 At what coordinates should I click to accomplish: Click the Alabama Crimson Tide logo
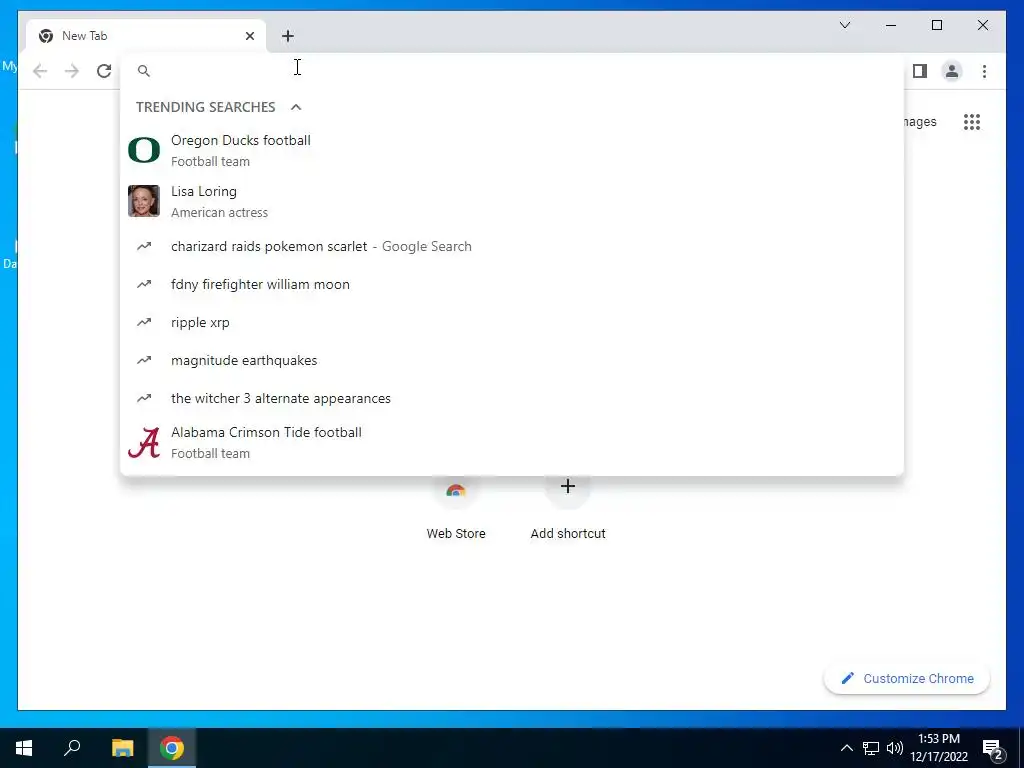point(144,442)
